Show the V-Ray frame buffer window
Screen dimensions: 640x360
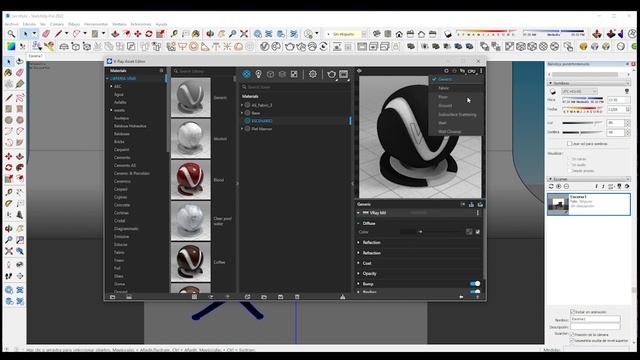tap(344, 74)
